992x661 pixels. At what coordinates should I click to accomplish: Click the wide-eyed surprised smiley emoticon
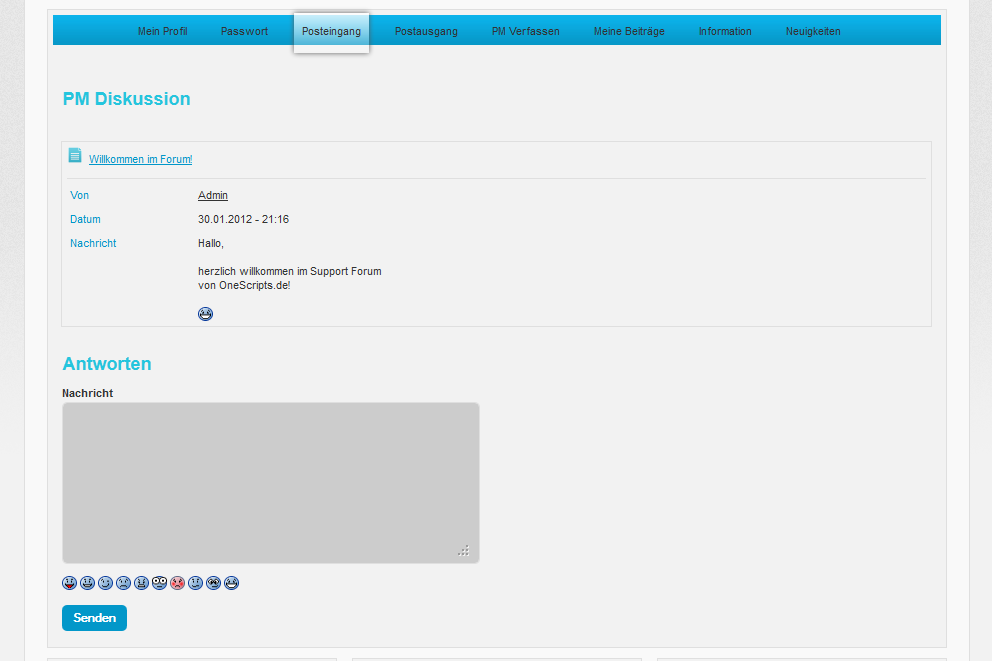pyautogui.click(x=159, y=583)
